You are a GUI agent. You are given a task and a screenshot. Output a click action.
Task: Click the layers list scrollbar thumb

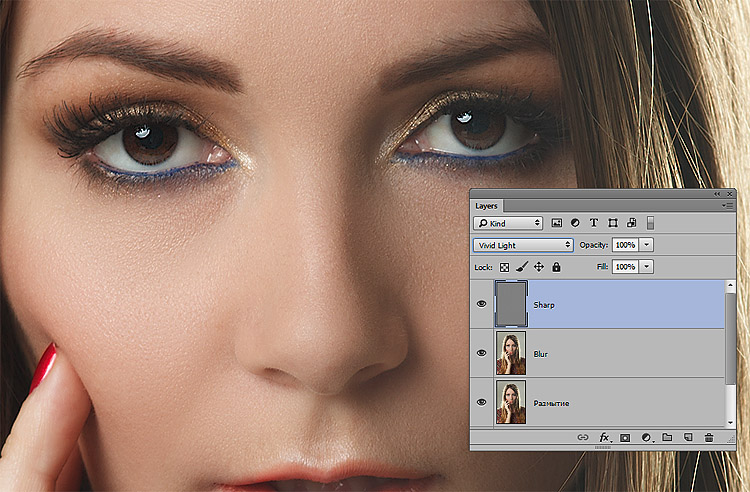(x=730, y=339)
